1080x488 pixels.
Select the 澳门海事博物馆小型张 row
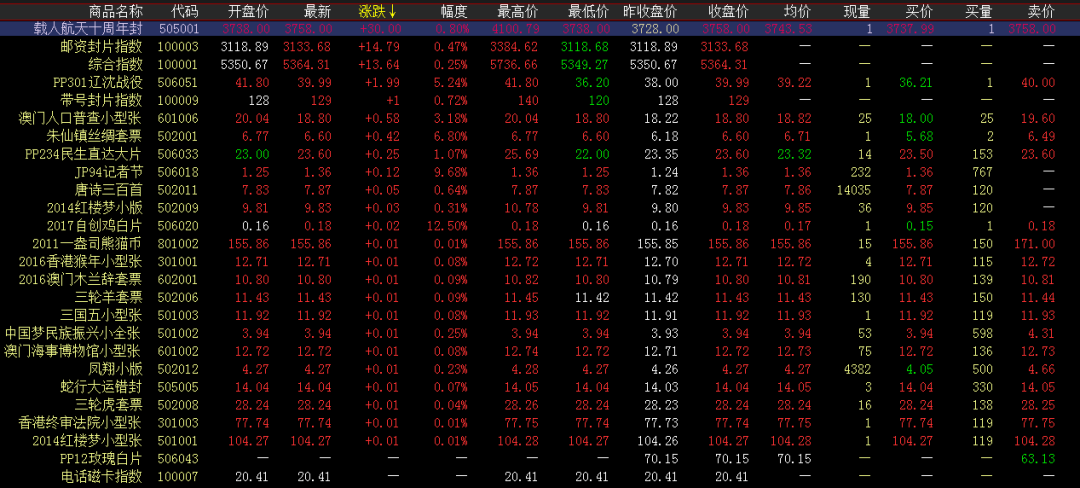coord(540,351)
